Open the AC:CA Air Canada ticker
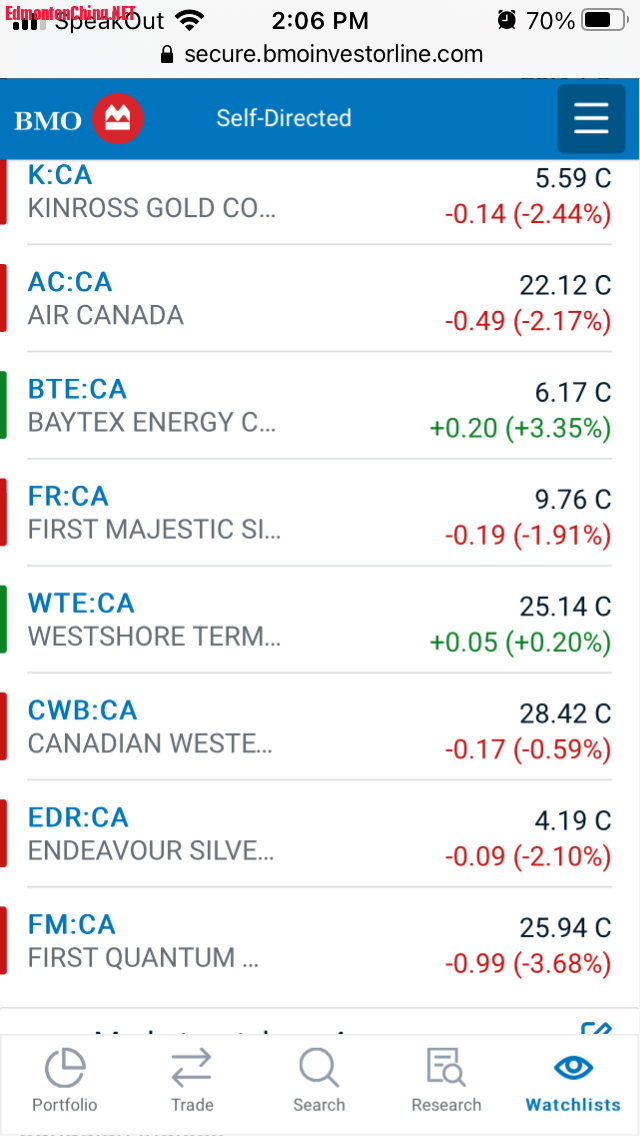 coord(70,282)
